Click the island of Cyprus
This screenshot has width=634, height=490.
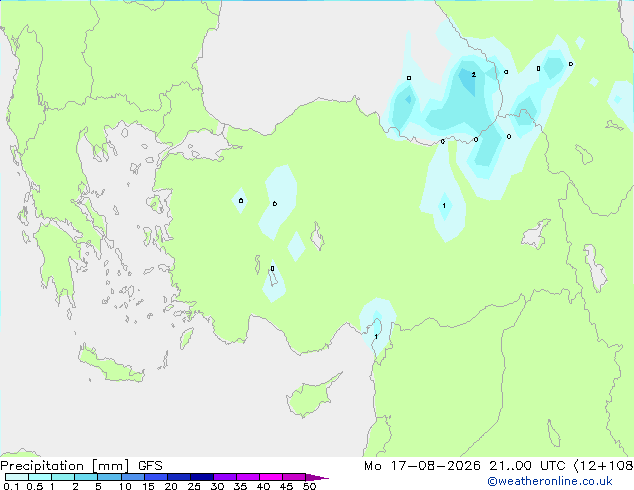pos(311,396)
